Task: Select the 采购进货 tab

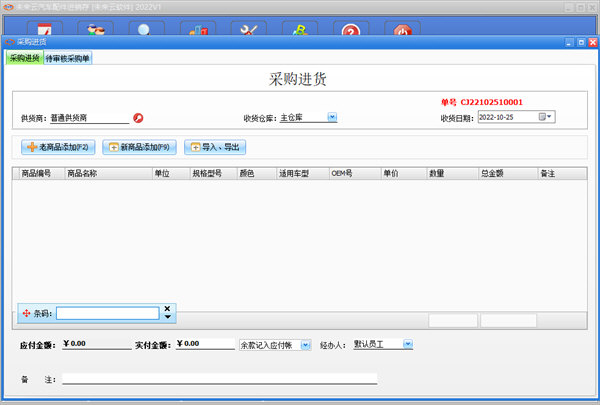Action: [25, 59]
